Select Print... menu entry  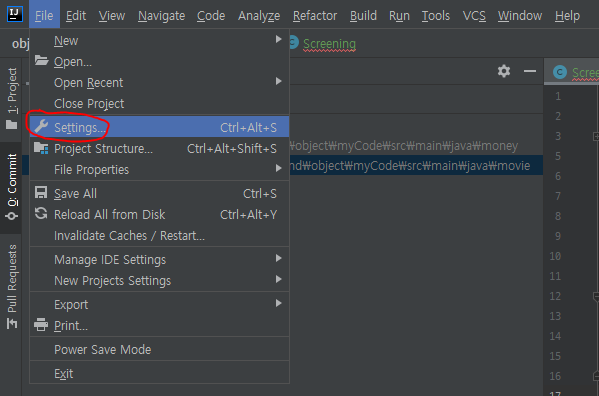pyautogui.click(x=159, y=325)
